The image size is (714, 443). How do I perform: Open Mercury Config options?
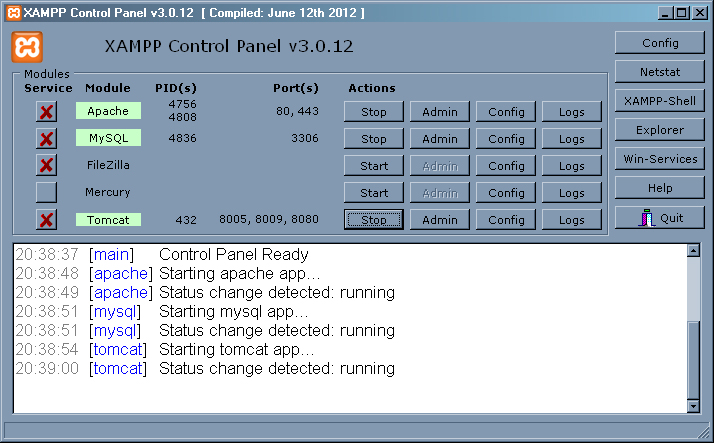(506, 193)
